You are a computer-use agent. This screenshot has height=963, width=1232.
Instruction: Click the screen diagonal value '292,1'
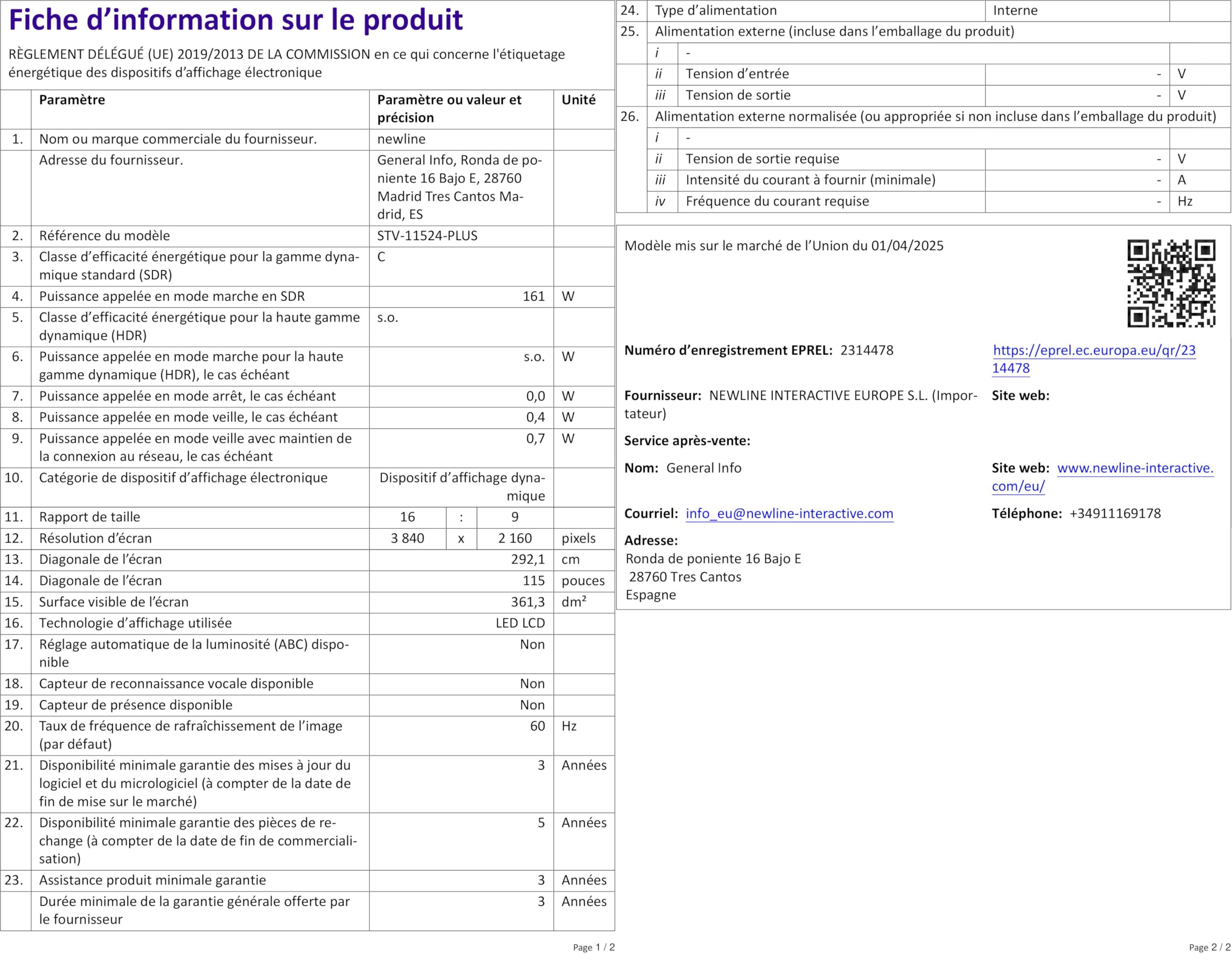pos(528,559)
